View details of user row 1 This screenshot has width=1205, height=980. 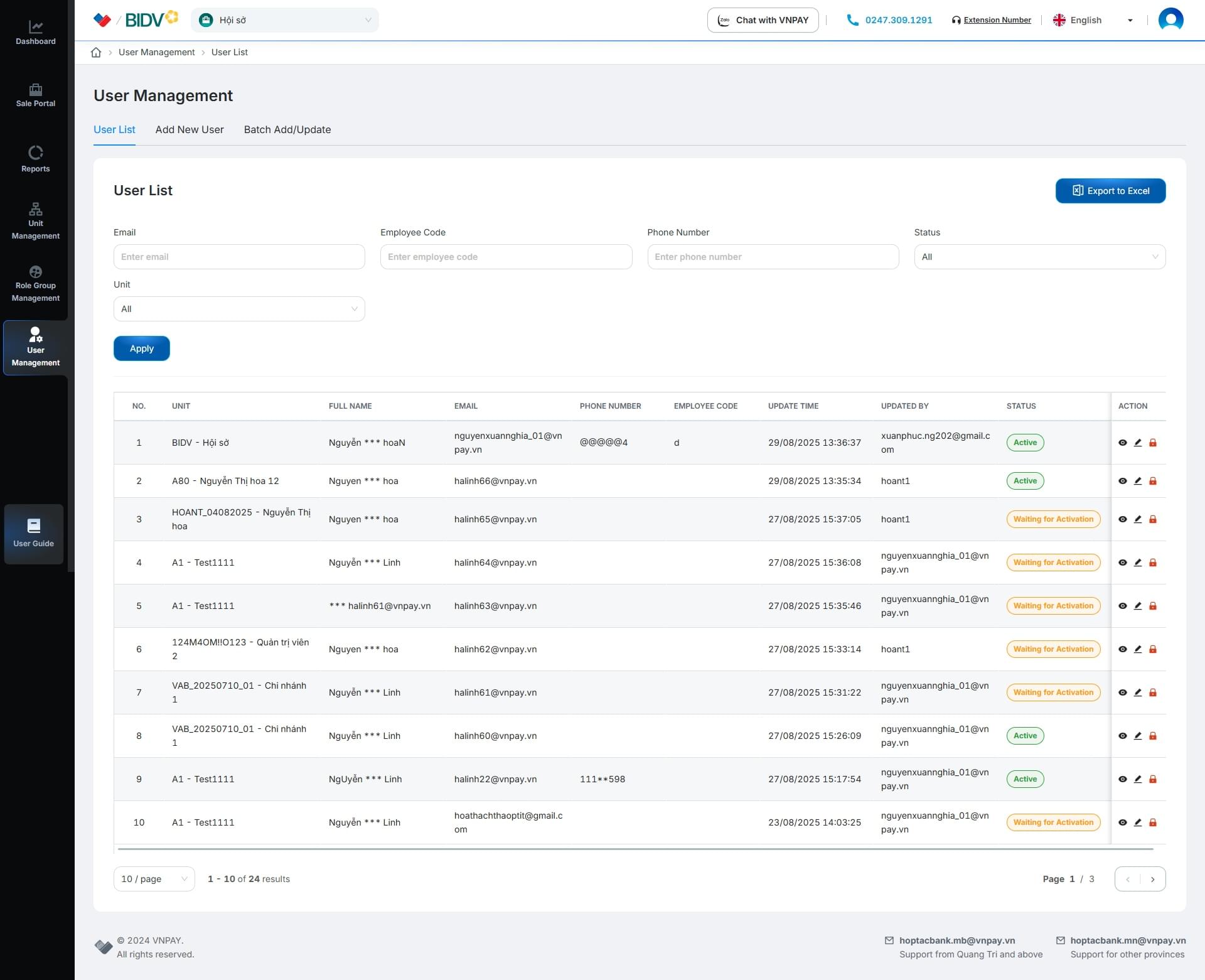(x=1123, y=443)
